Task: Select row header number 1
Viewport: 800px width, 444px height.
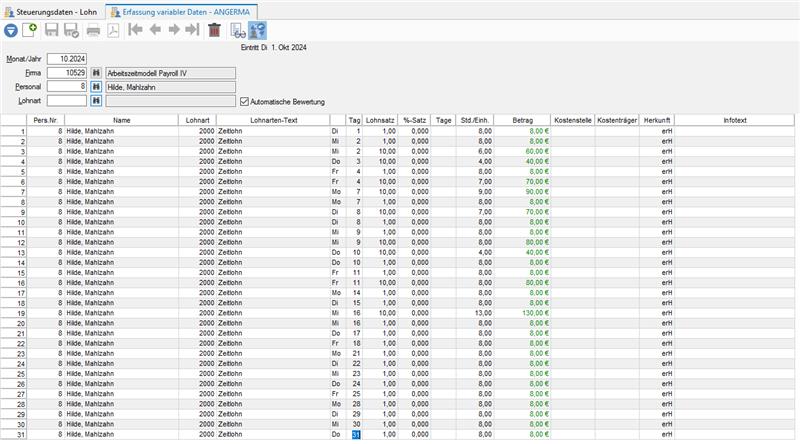Action: click(x=14, y=131)
